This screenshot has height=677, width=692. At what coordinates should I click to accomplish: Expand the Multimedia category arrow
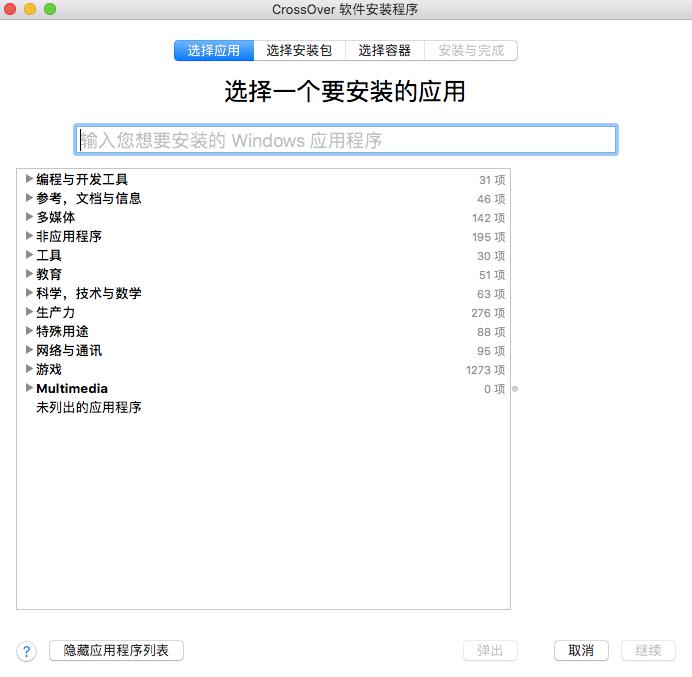29,388
